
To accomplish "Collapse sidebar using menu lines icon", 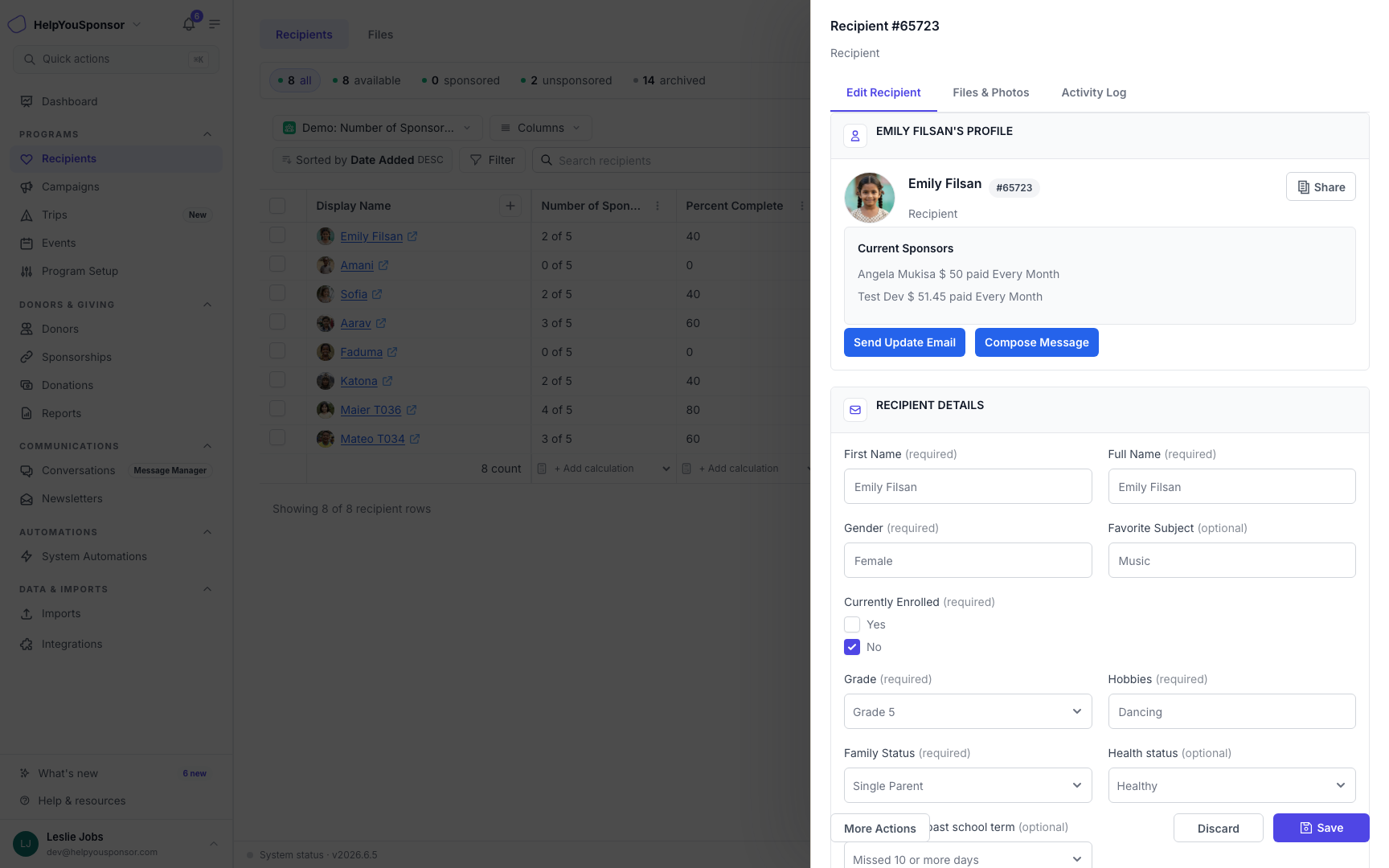I will tap(215, 24).
